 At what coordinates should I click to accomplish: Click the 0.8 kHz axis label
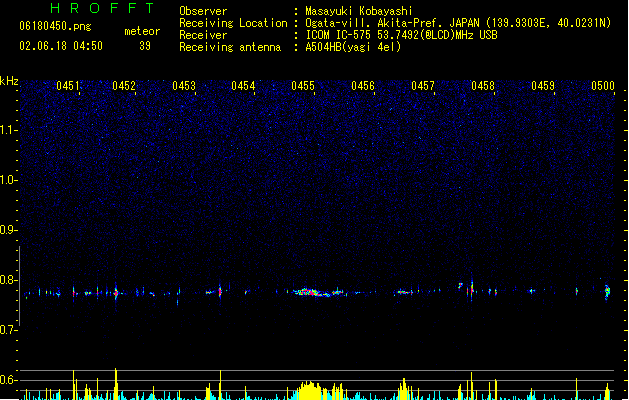(9, 280)
